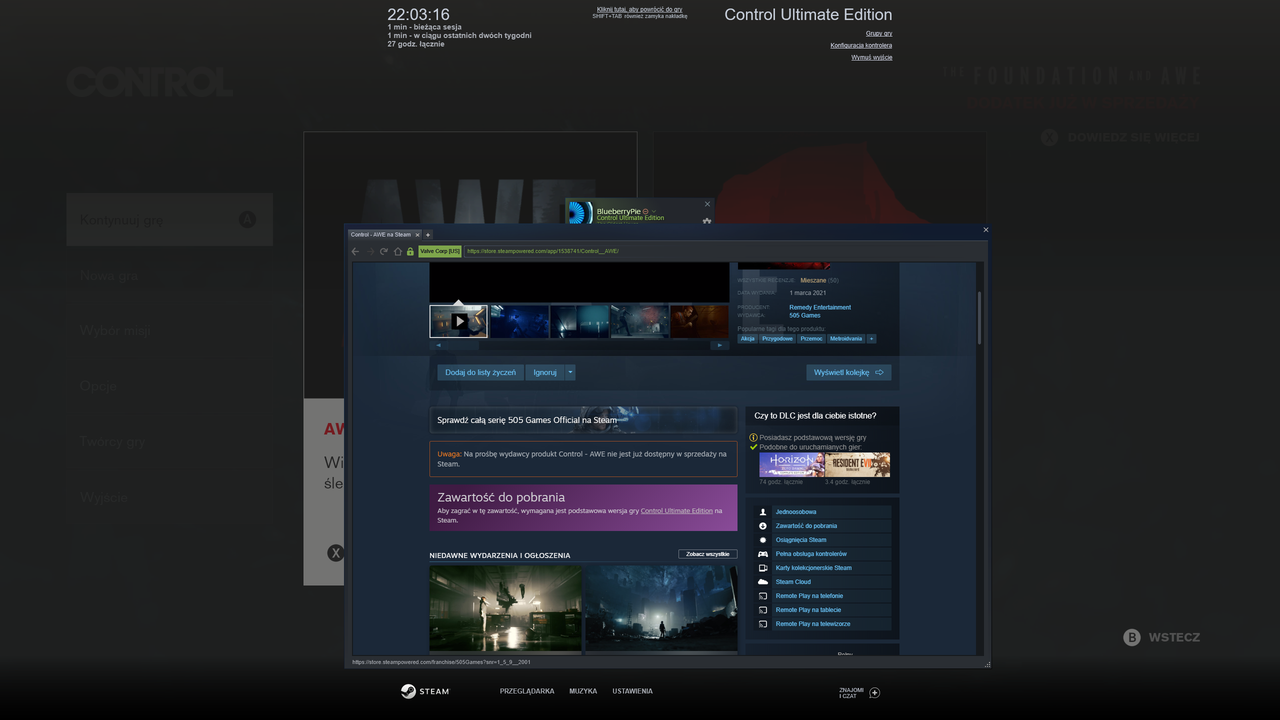Viewport: 1280px width, 720px height.
Task: Click Remote Play na tablecie cast icon
Action: pyautogui.click(x=763, y=610)
